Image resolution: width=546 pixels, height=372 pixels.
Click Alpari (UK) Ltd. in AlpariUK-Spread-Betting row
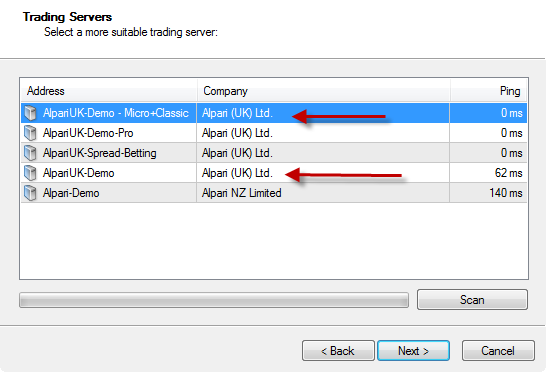coord(237,153)
